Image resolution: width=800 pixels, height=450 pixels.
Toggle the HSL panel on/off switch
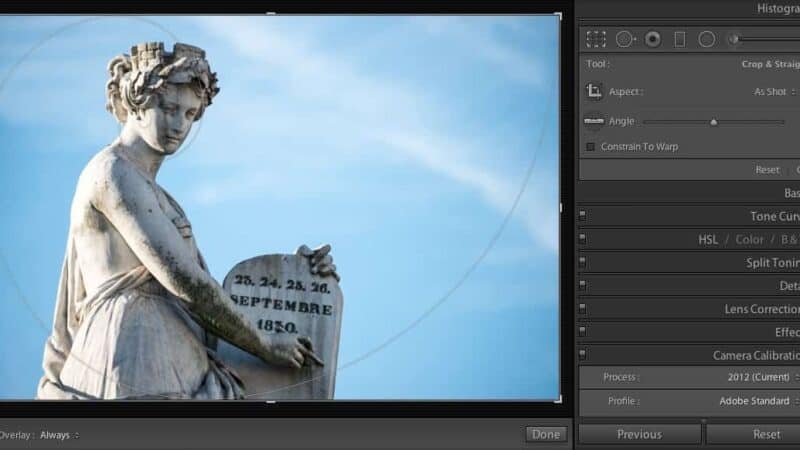[582, 239]
